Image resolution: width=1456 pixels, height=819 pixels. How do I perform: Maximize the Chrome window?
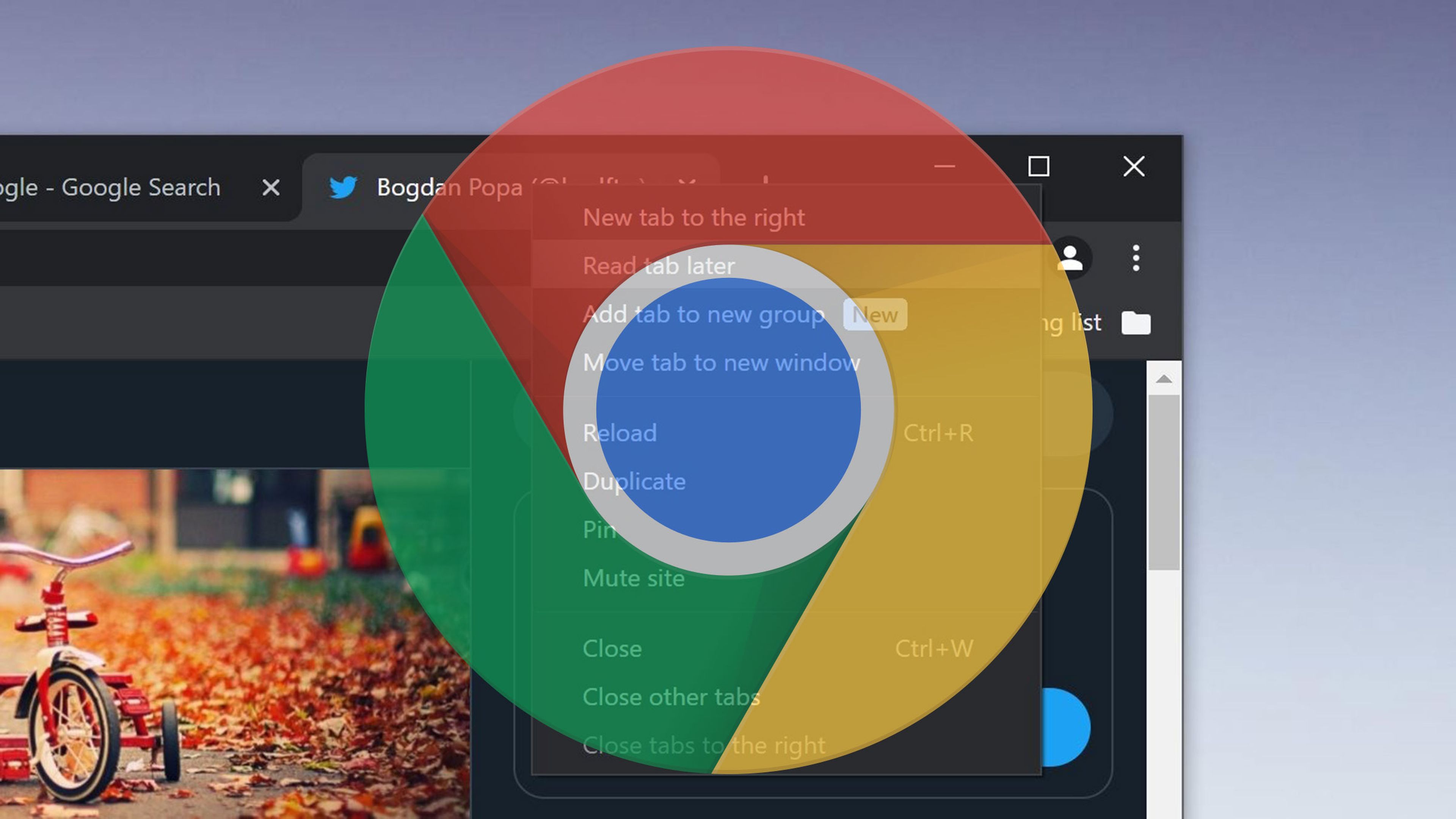point(1038,167)
